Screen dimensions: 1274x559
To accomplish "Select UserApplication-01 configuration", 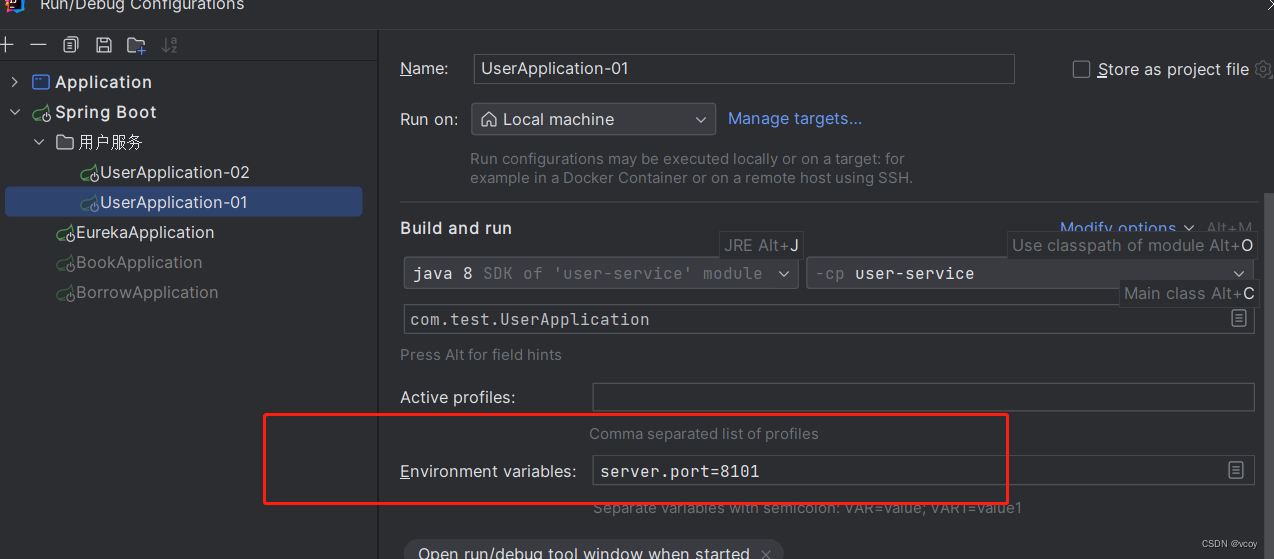I will (184, 202).
